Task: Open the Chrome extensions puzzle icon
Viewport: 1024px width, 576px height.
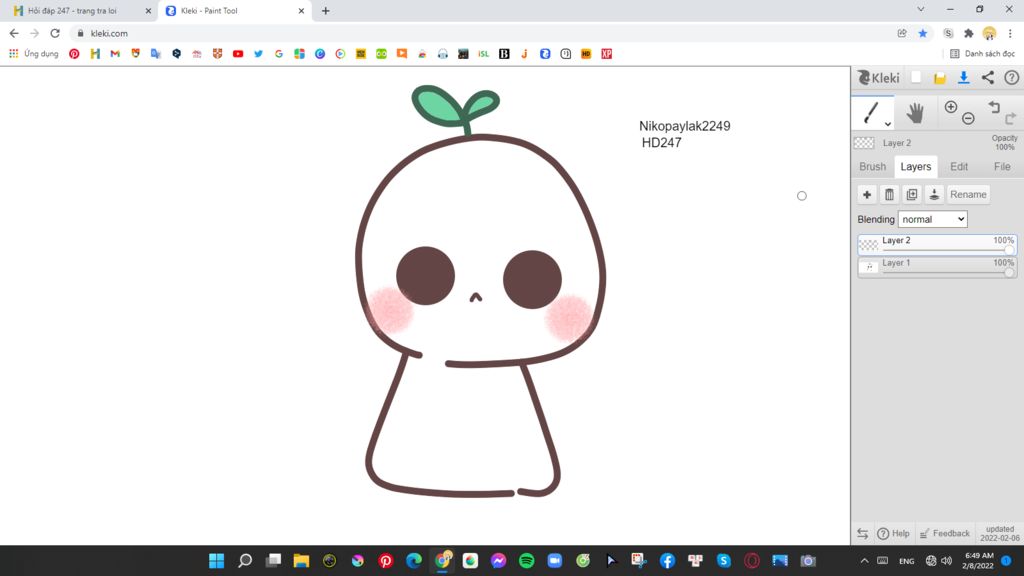Action: point(968,33)
